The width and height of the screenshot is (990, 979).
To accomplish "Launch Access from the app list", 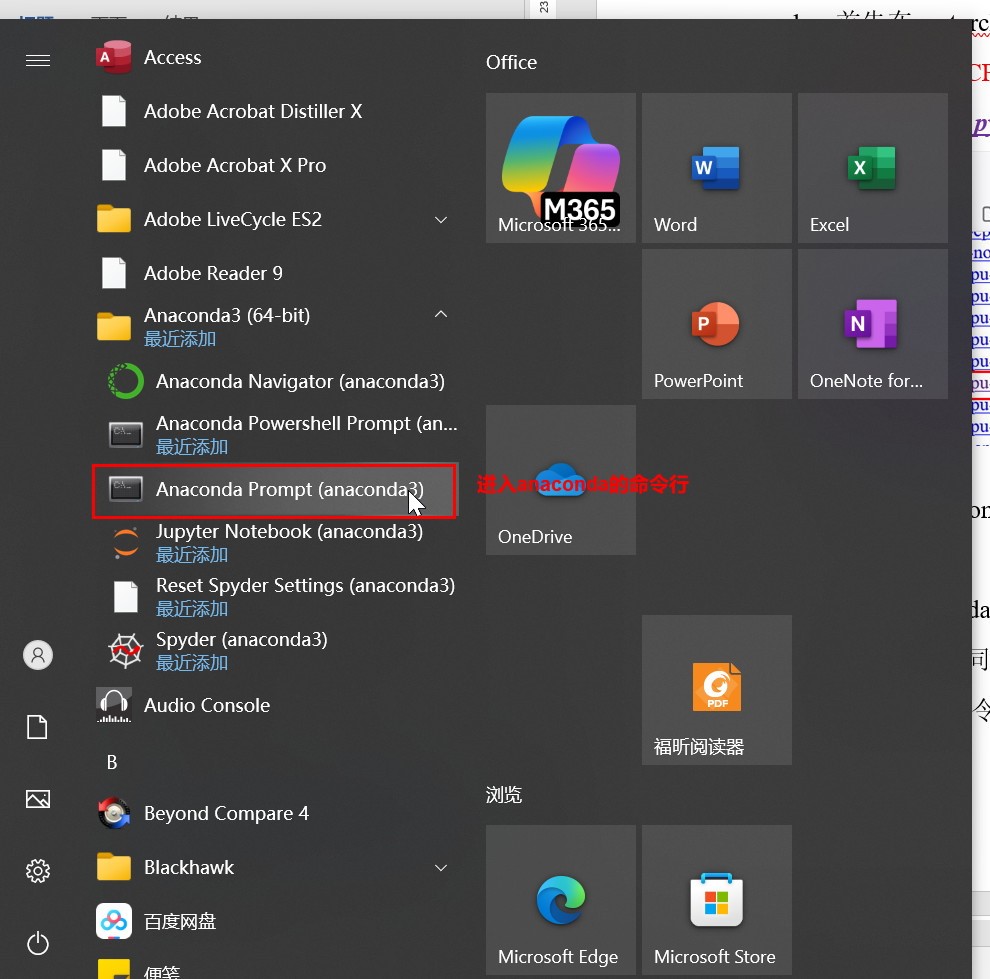I will point(275,57).
